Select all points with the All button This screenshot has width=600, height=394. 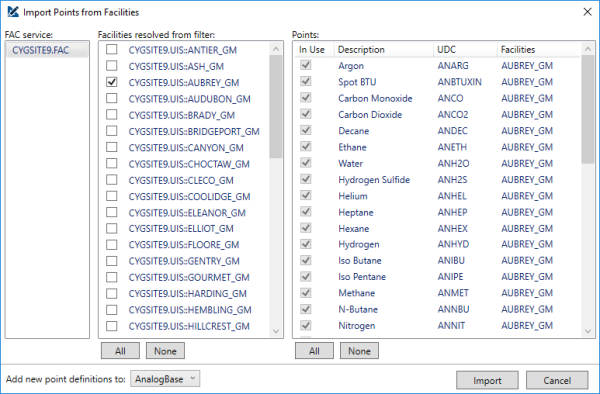(314, 351)
